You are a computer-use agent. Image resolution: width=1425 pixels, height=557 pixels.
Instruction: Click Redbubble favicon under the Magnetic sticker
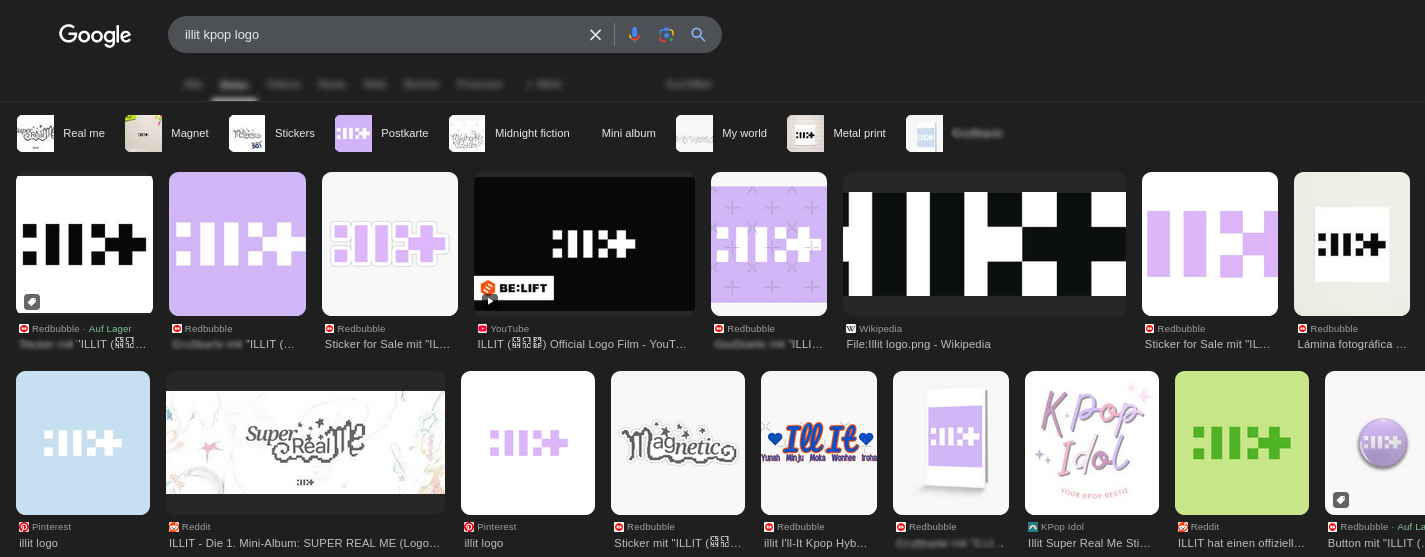(x=619, y=527)
